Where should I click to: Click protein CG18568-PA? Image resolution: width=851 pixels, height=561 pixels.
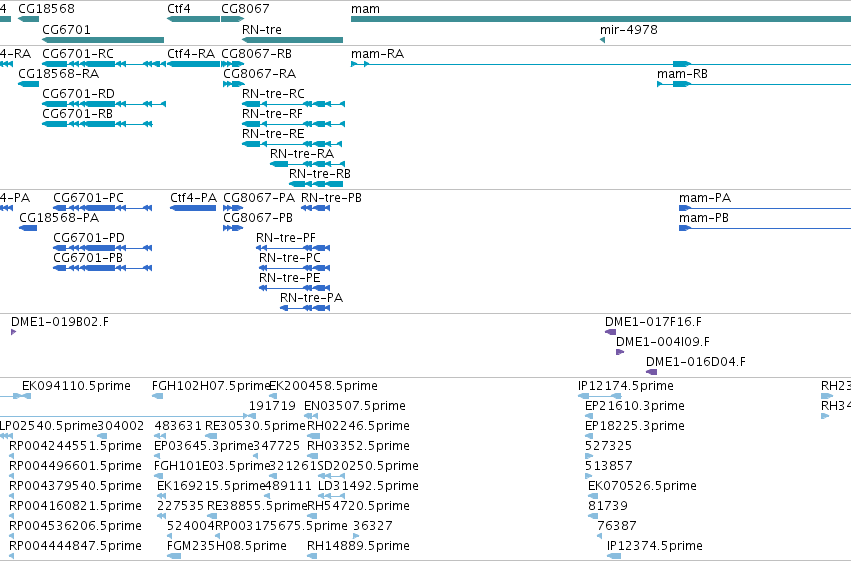pyautogui.click(x=28, y=228)
